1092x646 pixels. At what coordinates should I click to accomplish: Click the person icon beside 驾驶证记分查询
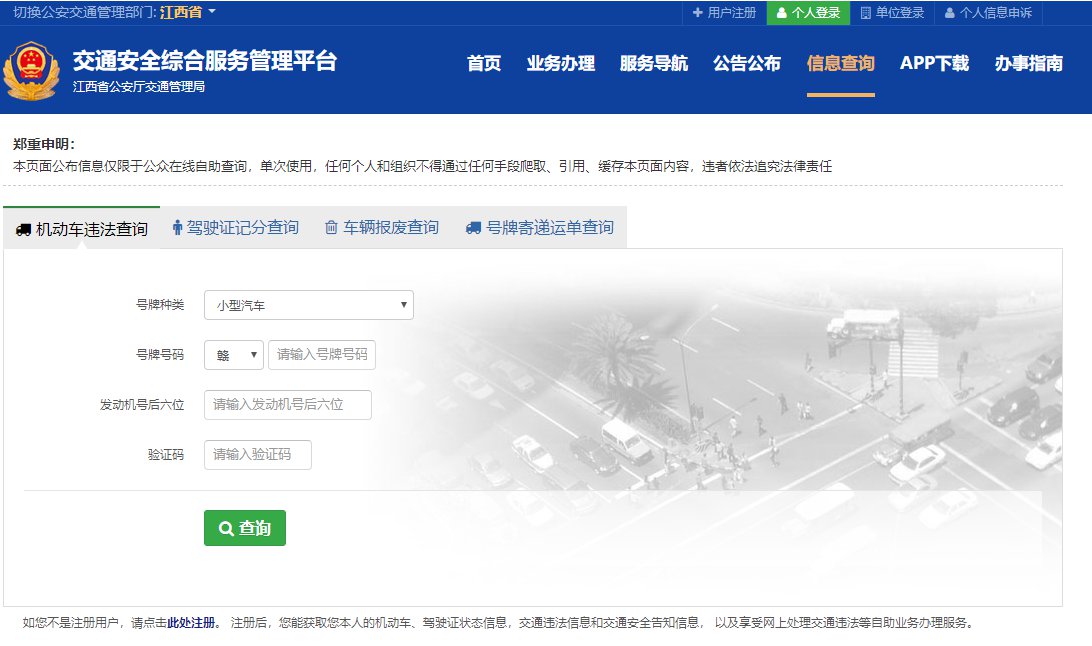coord(178,228)
